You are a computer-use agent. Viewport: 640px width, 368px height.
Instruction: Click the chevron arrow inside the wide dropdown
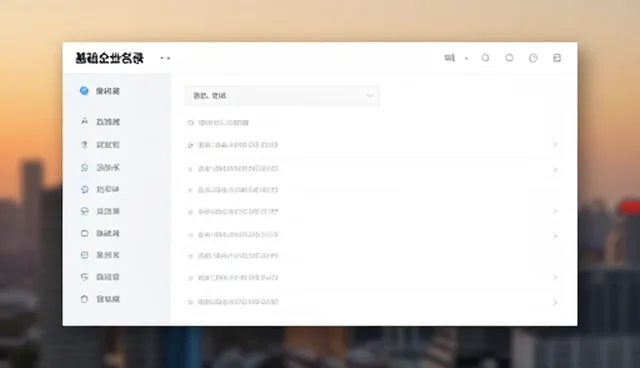[x=369, y=96]
